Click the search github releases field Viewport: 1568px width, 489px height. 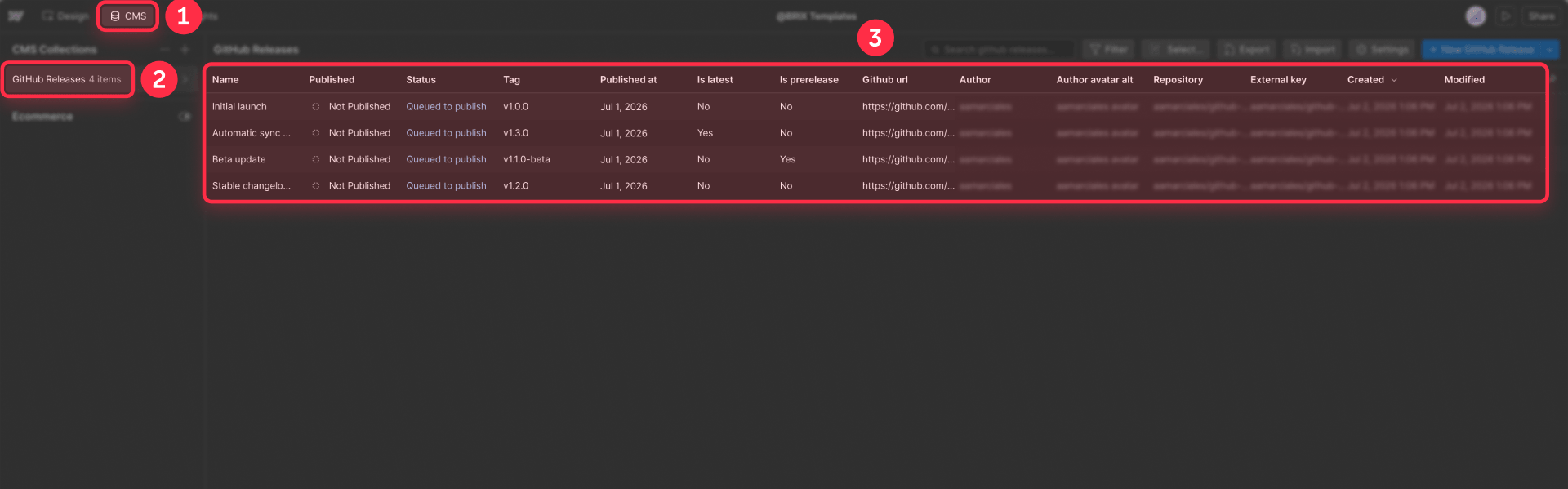(x=1000, y=50)
